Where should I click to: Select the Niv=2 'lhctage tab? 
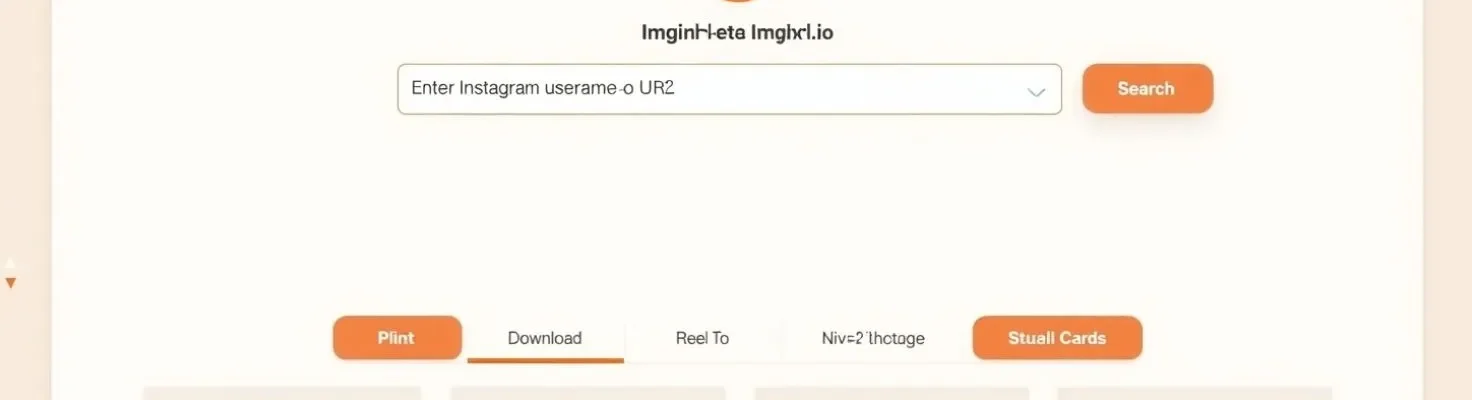pyautogui.click(x=873, y=338)
